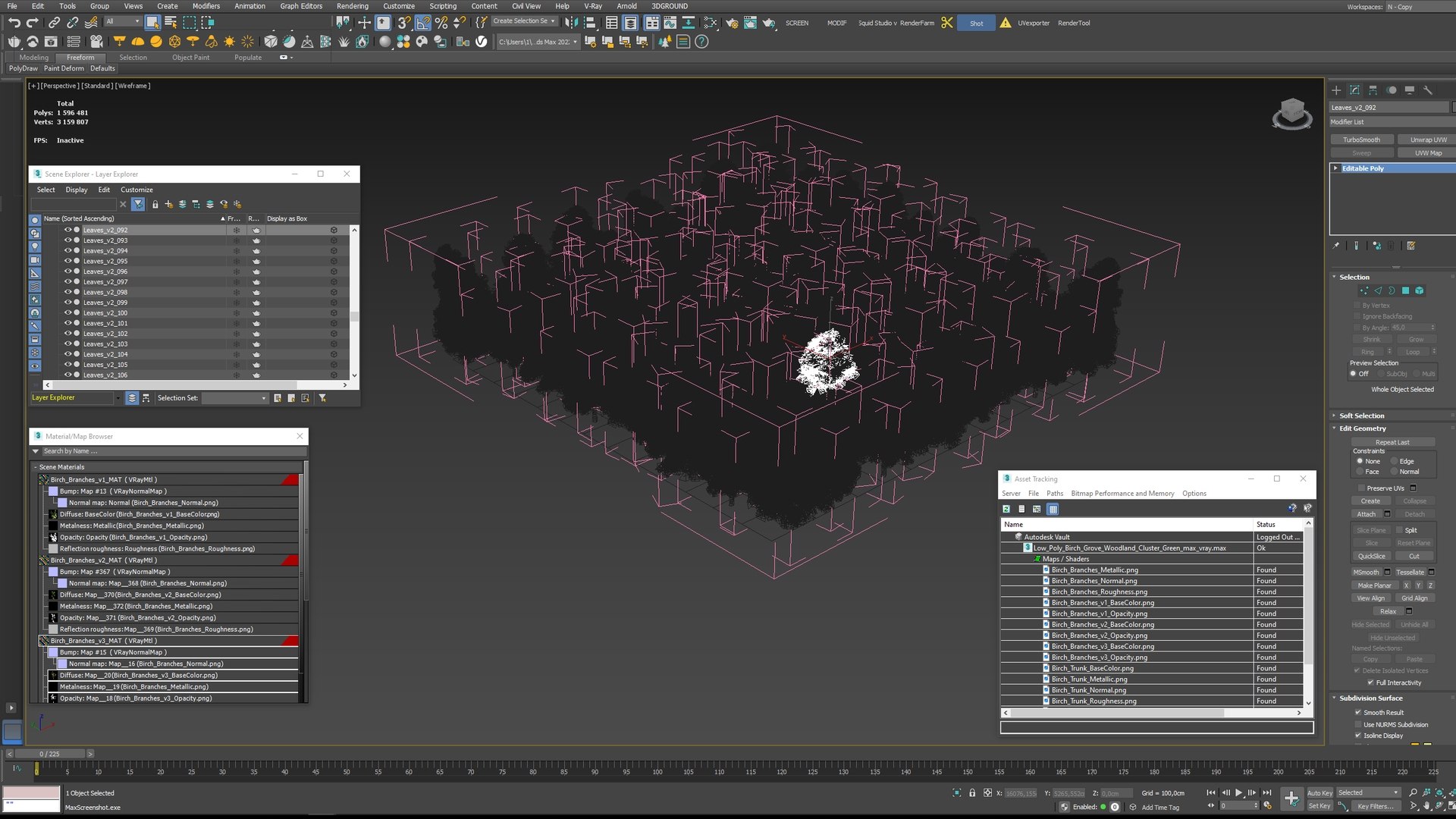Click the Pin Stack icon below modifier stack
This screenshot has height=819, width=1456.
pyautogui.click(x=1337, y=246)
